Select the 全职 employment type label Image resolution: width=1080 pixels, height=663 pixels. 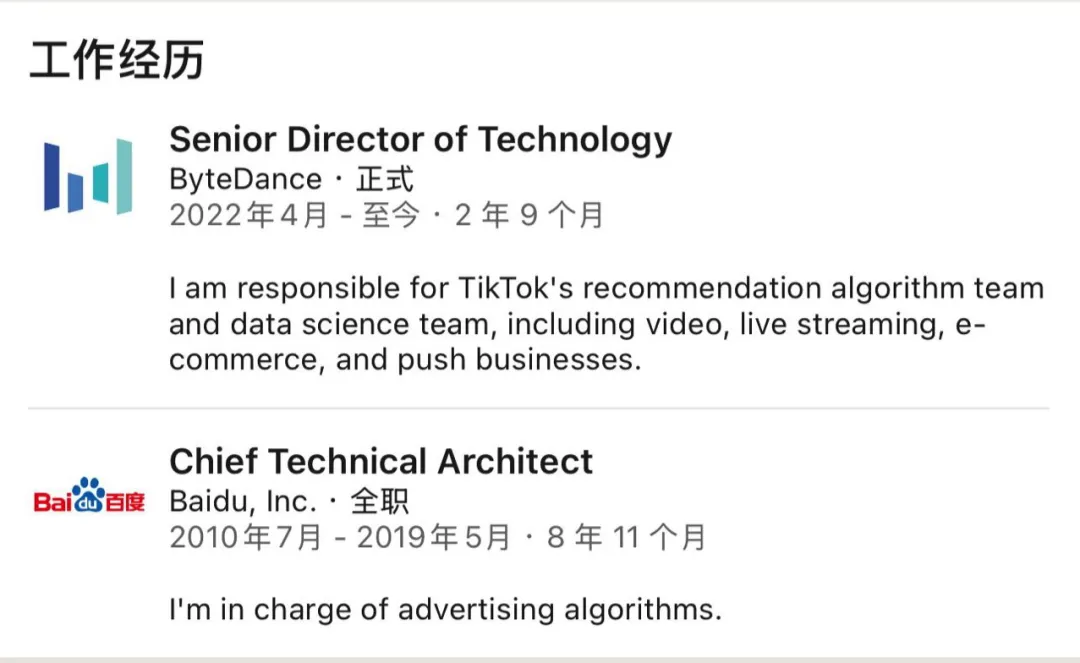click(x=380, y=500)
